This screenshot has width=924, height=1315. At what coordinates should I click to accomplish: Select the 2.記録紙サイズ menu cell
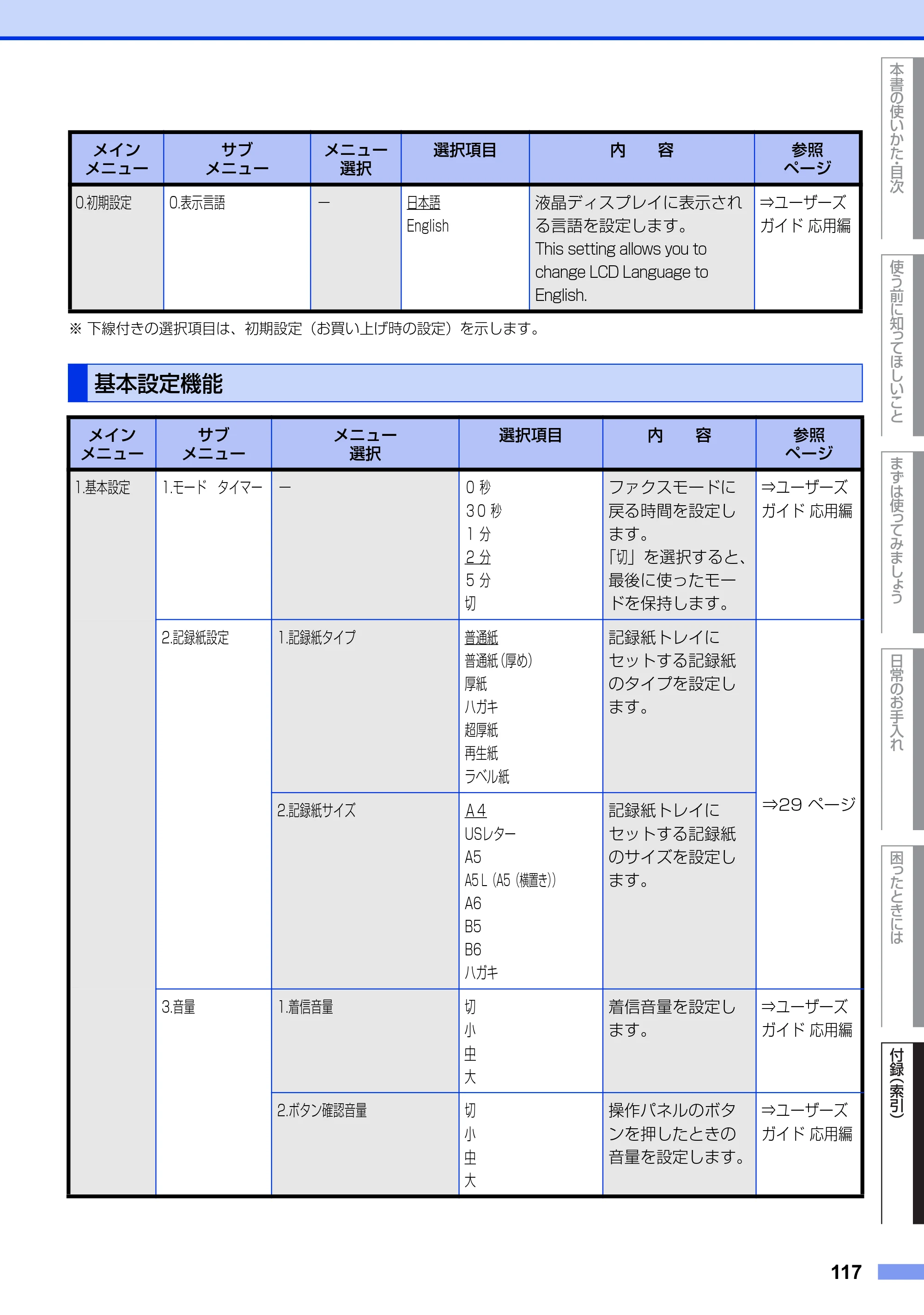point(365,891)
